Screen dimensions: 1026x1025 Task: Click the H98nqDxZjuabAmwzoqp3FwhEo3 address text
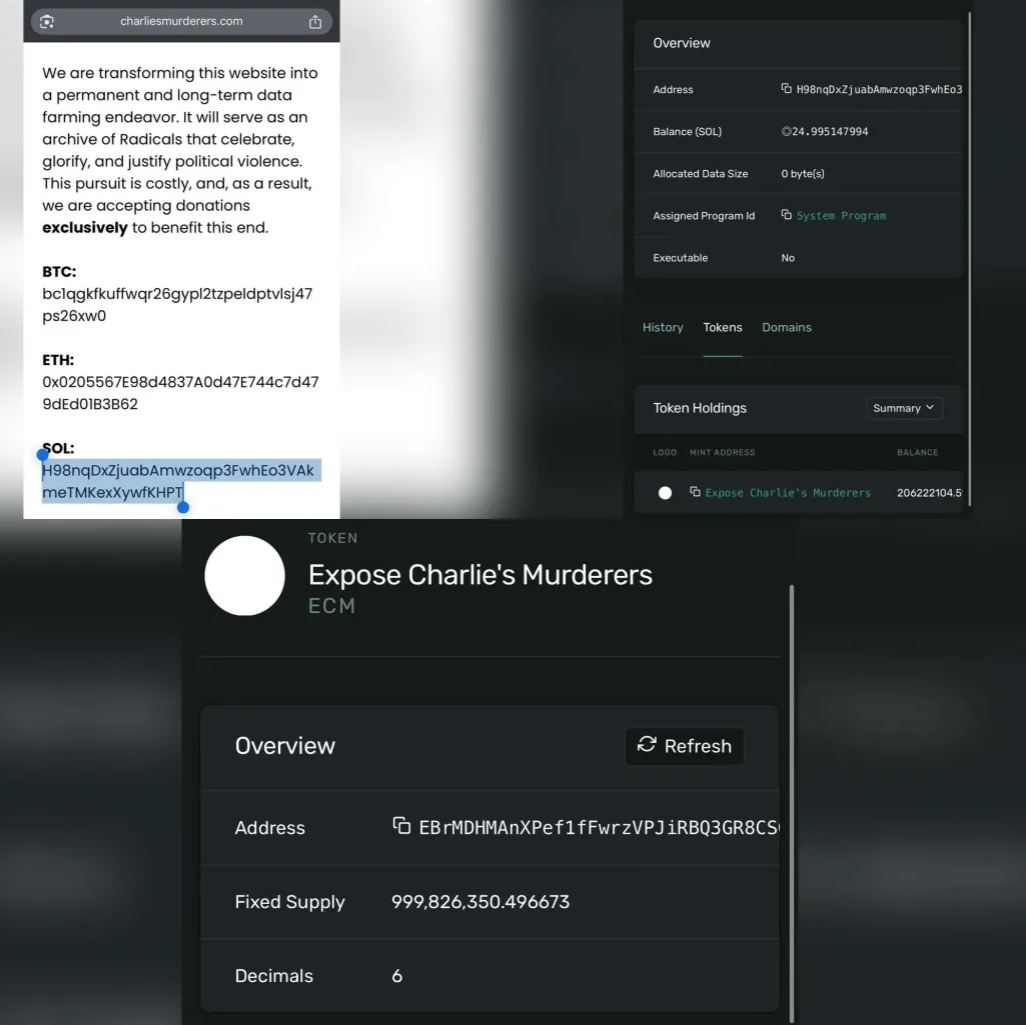coord(879,90)
